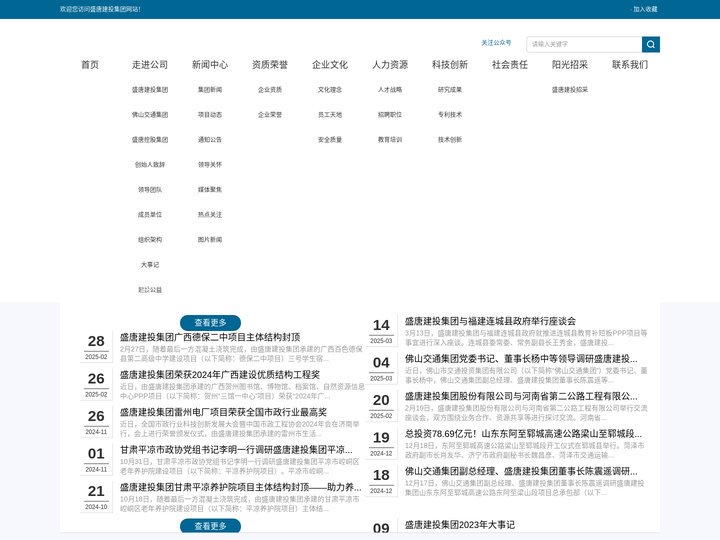
Task: Click 查看更多 button below the 甘肃平凉养护院 article
Action: pos(210,526)
